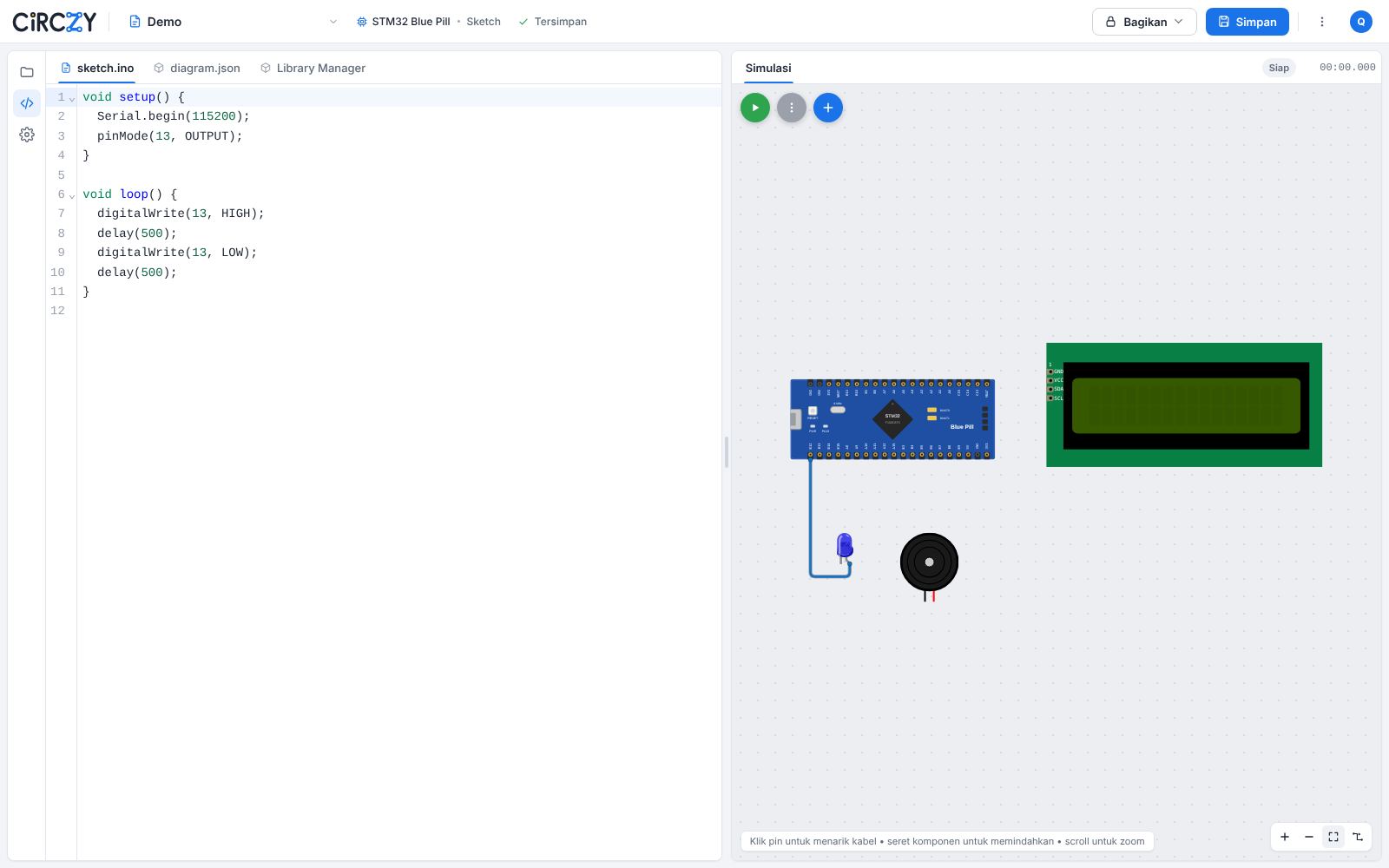Image resolution: width=1389 pixels, height=868 pixels.
Task: Click the Demo project name
Action: coord(164,22)
